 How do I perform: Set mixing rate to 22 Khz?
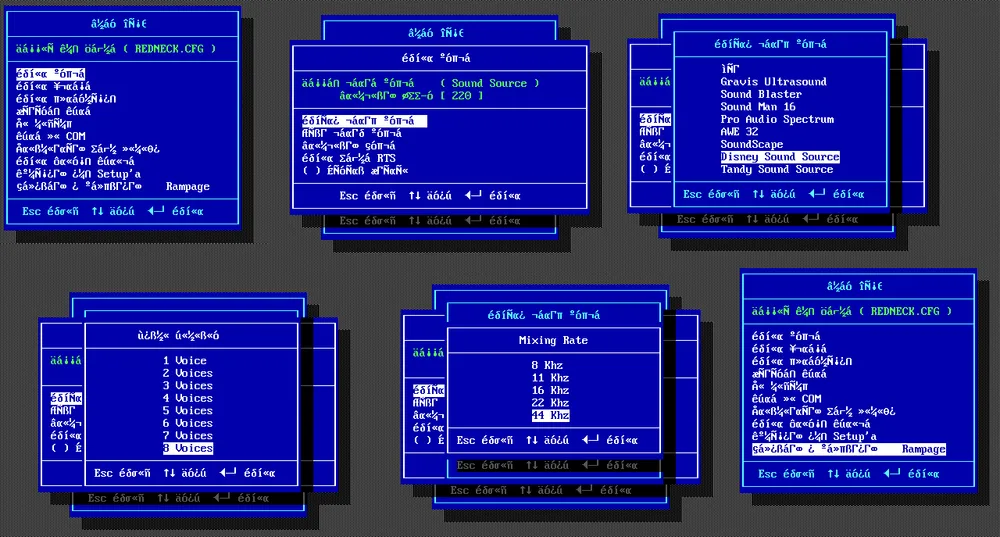(550, 403)
